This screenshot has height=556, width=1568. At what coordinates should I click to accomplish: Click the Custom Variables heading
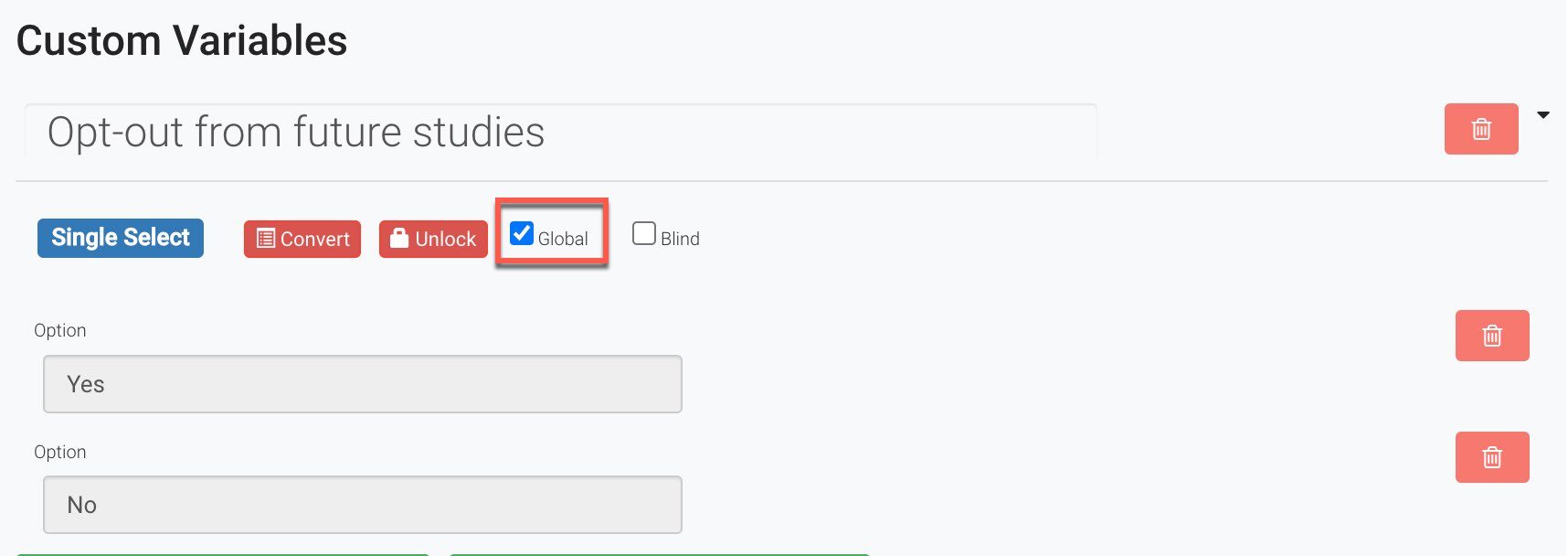182,41
